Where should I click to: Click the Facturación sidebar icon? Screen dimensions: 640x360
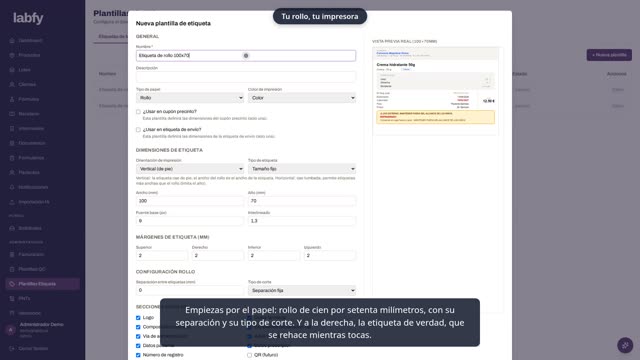click(x=12, y=254)
